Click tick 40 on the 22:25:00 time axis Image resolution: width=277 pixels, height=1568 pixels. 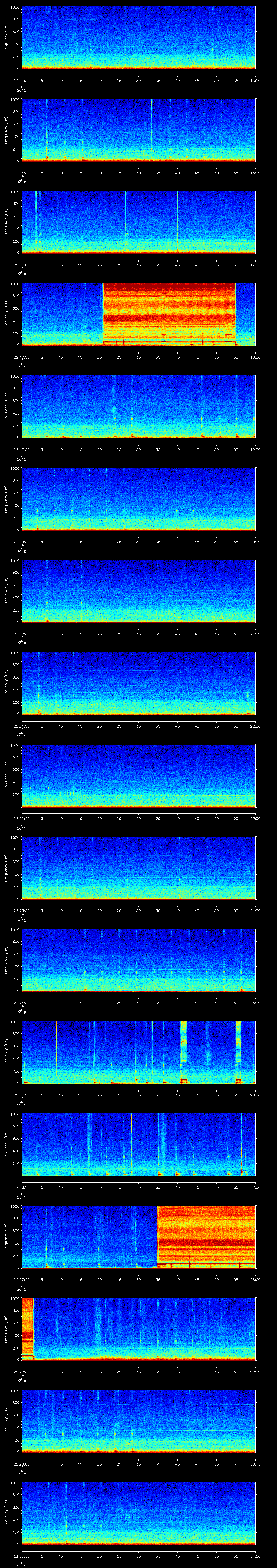point(177,1095)
